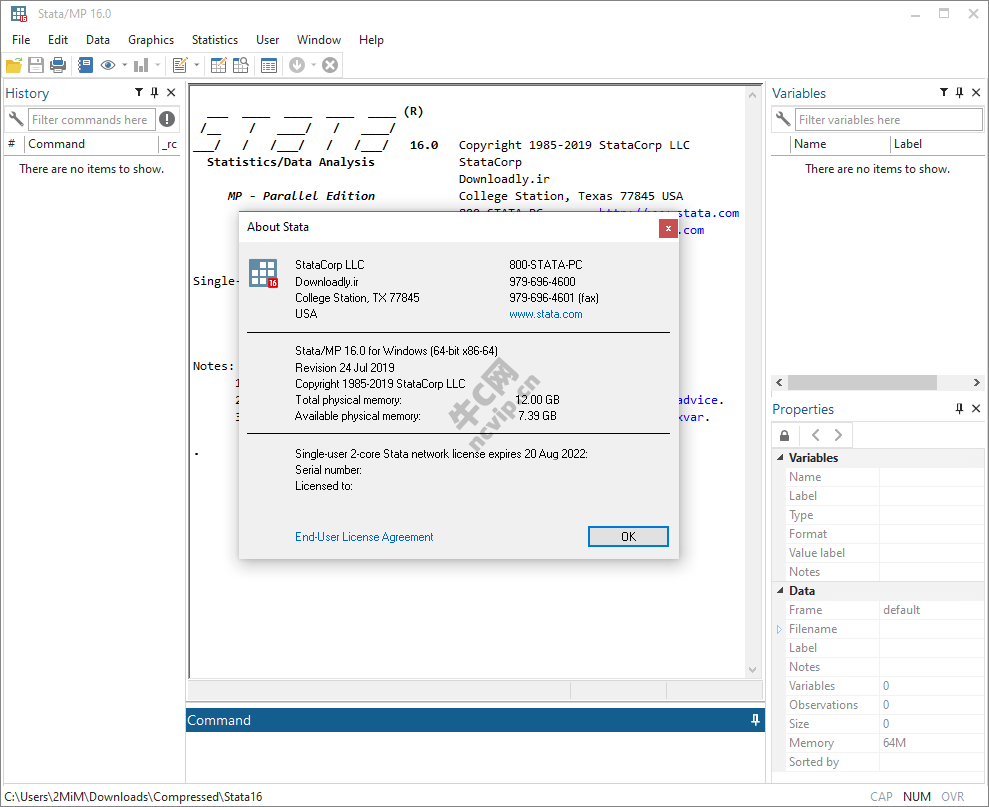Click the next variable arrow in Properties
This screenshot has width=989, height=807.
click(x=838, y=435)
